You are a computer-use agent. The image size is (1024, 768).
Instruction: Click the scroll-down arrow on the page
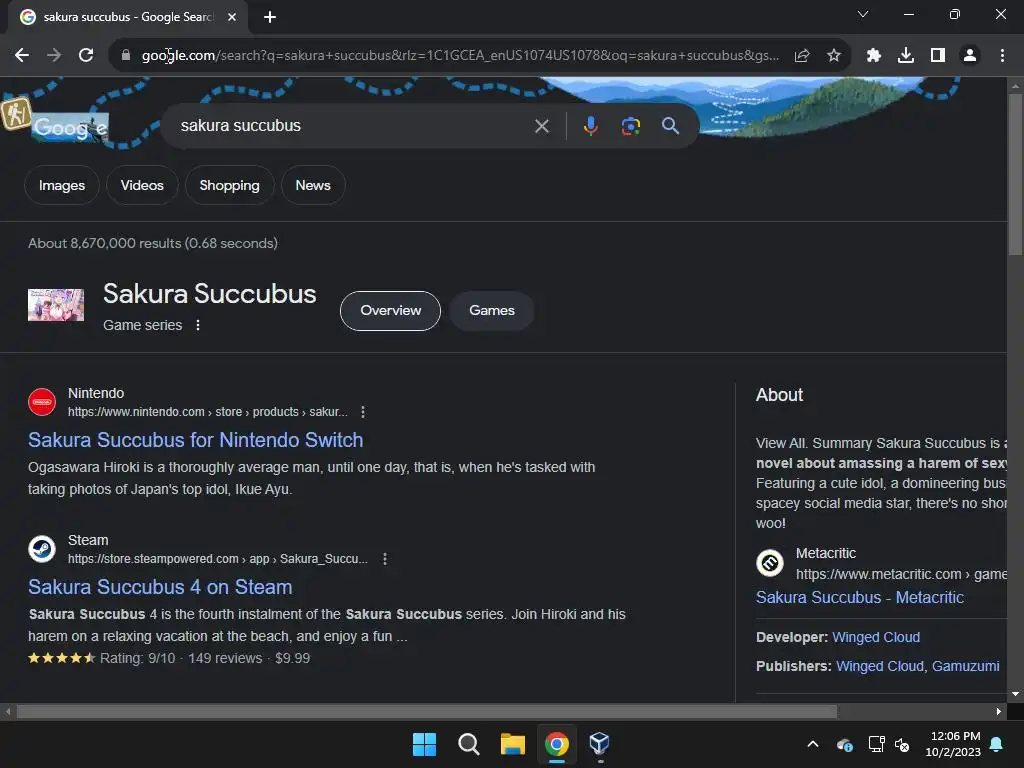pos(1015,694)
